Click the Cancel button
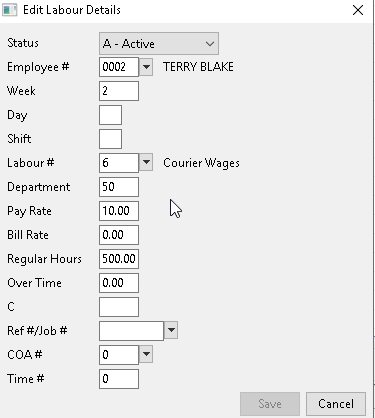Viewport: 375px width, 418px height. pos(336,404)
